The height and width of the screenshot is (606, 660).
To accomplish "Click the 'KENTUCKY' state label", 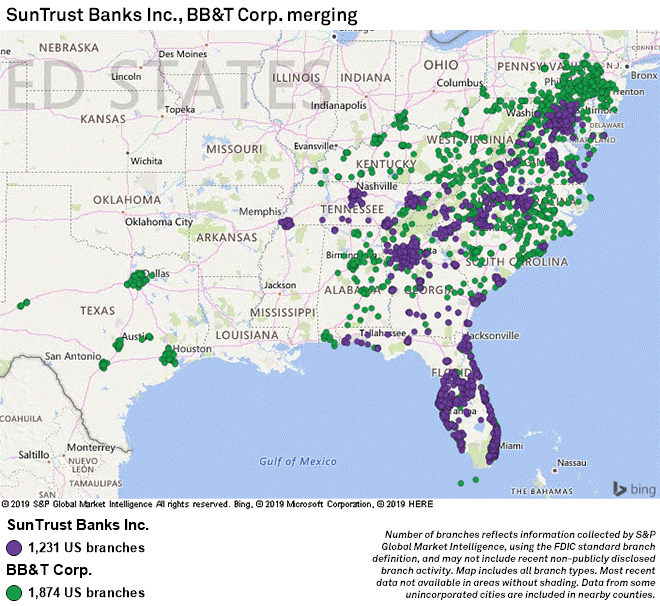I will [x=386, y=164].
